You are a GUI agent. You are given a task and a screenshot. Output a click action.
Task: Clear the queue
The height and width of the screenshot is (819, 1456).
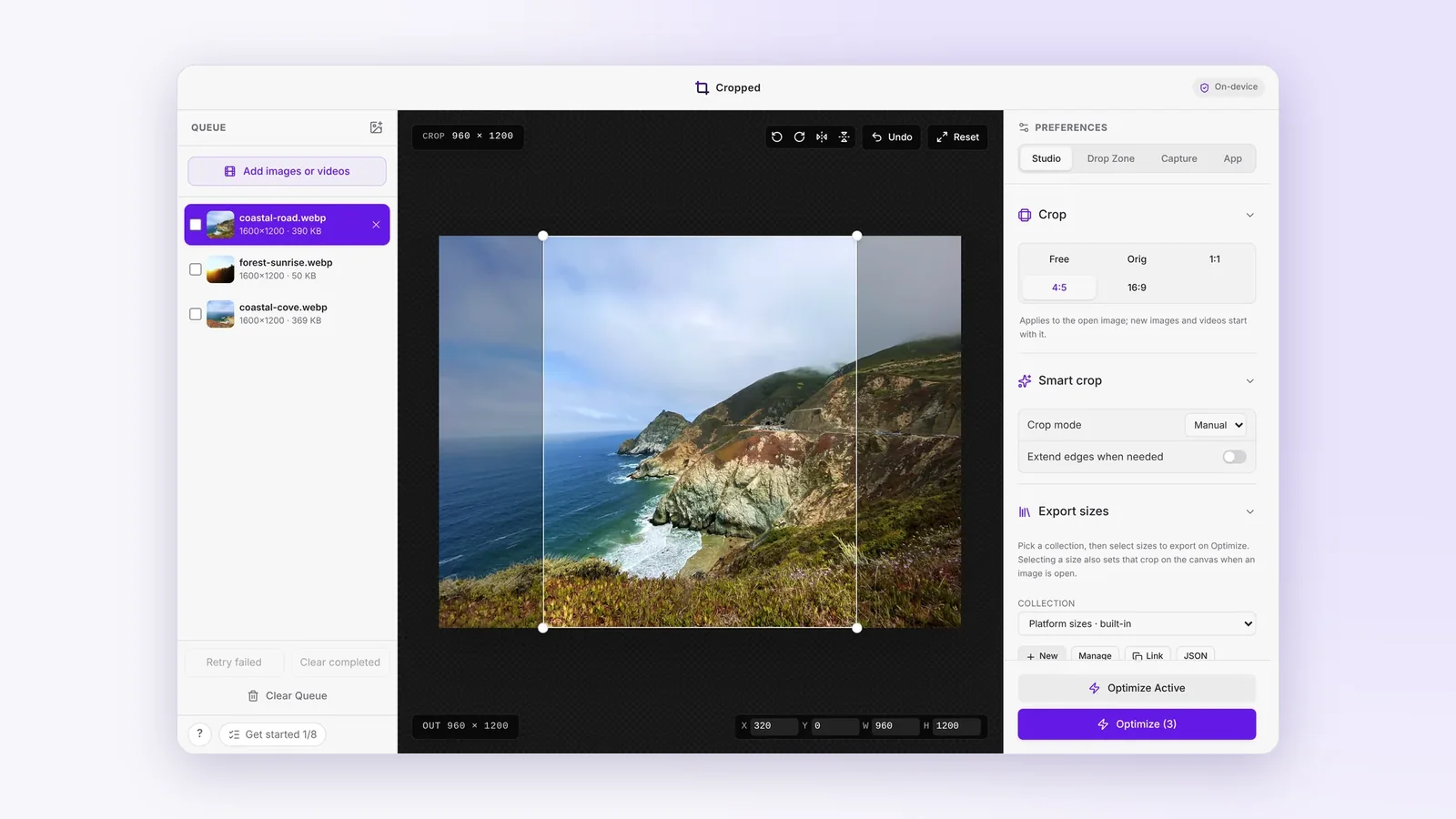(287, 696)
